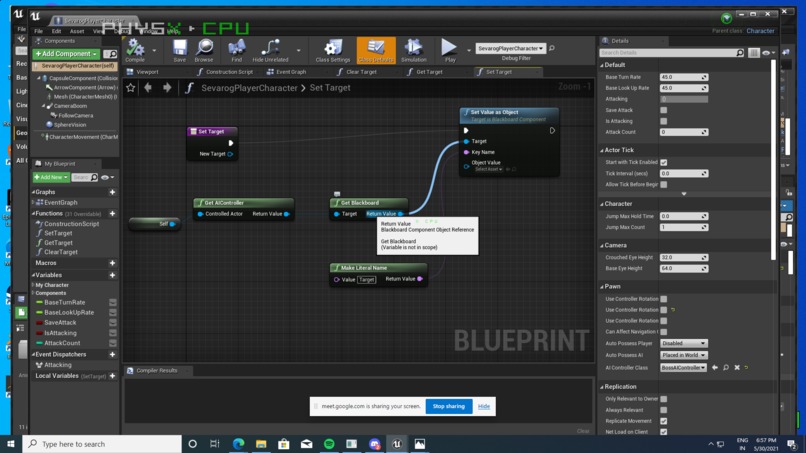Open Spotify from the taskbar
Screen dimensions: 806x453
(329, 444)
